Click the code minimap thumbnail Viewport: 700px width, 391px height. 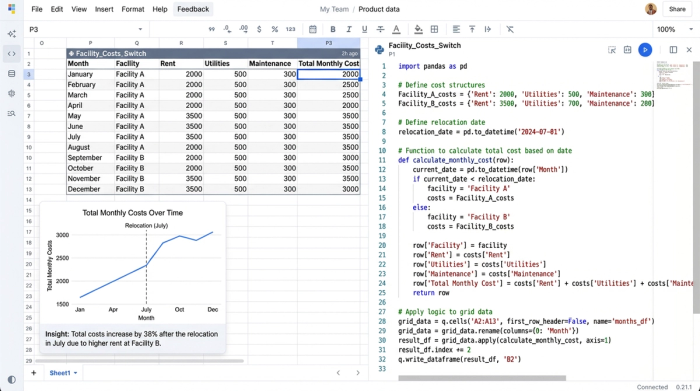coord(673,76)
